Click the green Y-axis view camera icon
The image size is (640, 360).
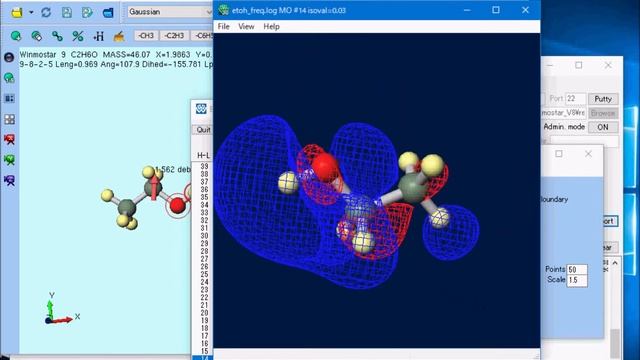tap(9, 160)
